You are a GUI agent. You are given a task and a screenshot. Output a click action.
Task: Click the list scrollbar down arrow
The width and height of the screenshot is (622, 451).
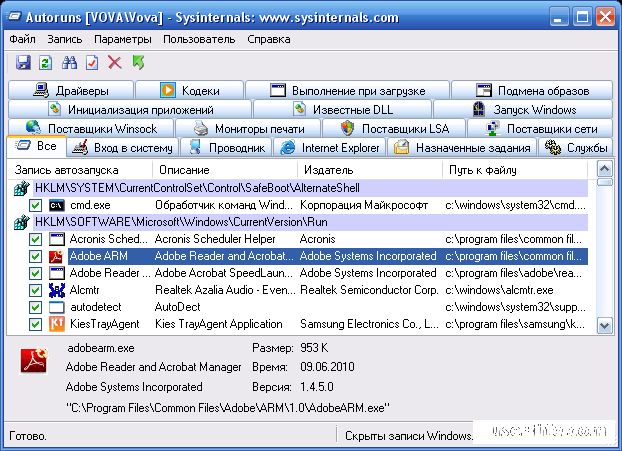tap(605, 326)
